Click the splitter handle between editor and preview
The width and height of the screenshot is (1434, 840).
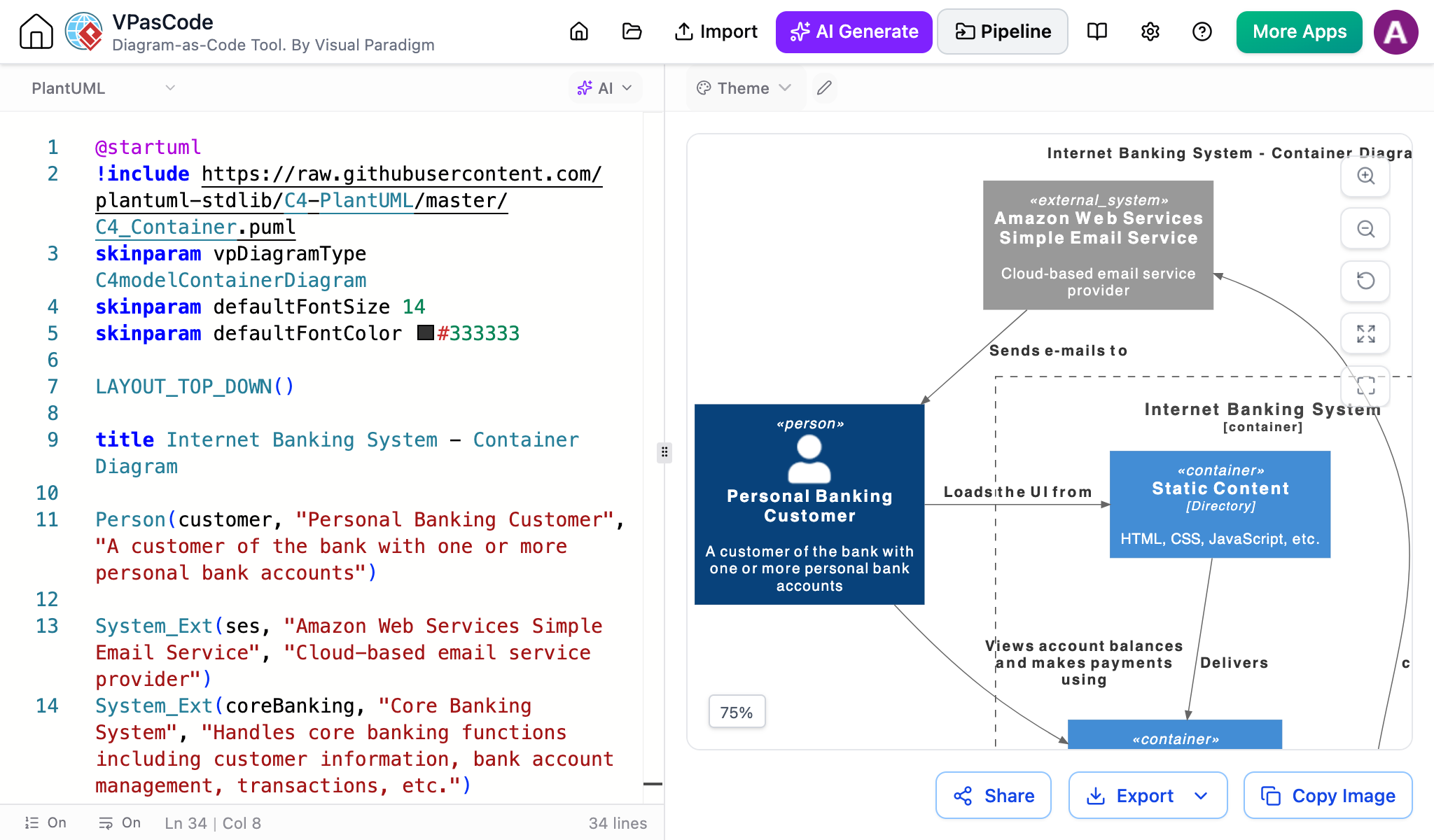click(664, 452)
